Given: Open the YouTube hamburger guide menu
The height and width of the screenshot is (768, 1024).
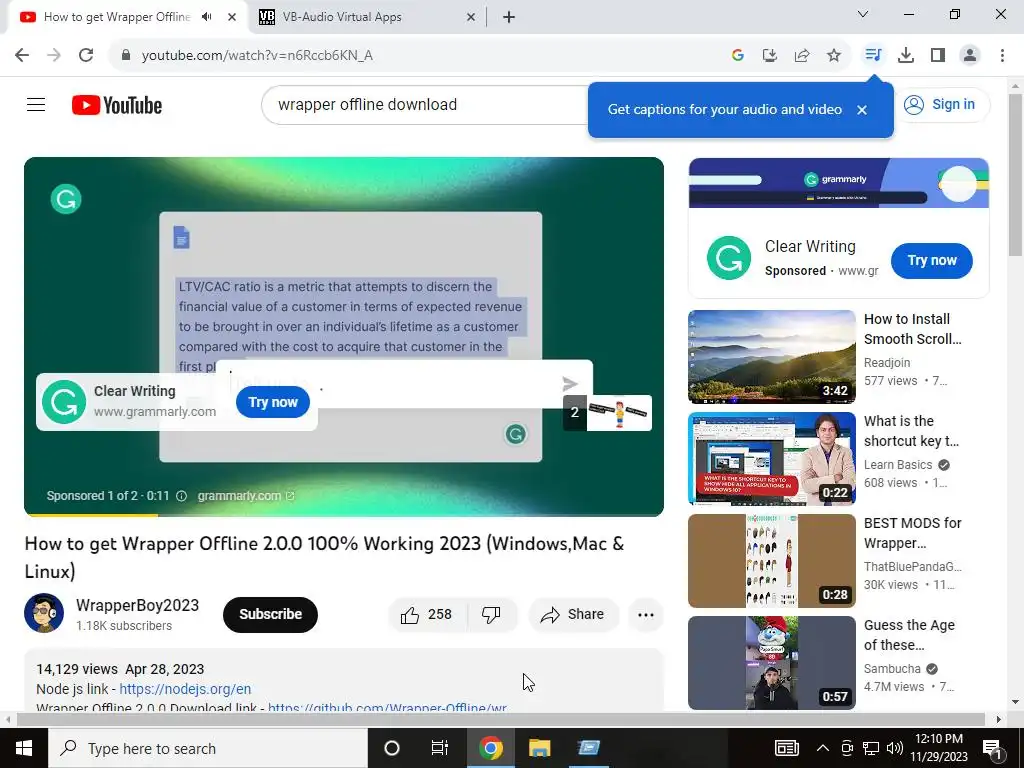Looking at the screenshot, I should click(36, 104).
